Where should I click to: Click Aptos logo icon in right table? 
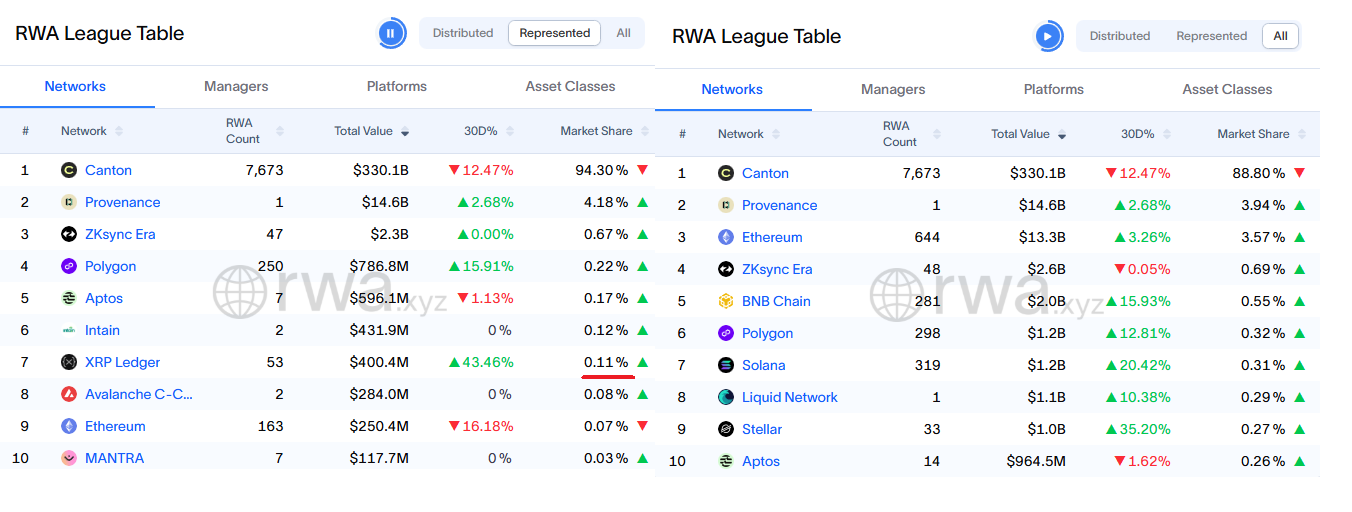726,461
